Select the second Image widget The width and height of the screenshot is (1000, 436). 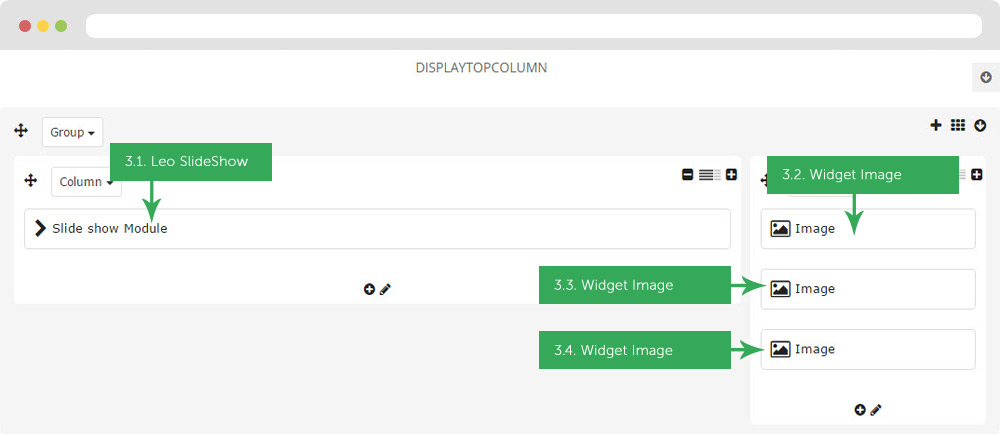coord(867,289)
